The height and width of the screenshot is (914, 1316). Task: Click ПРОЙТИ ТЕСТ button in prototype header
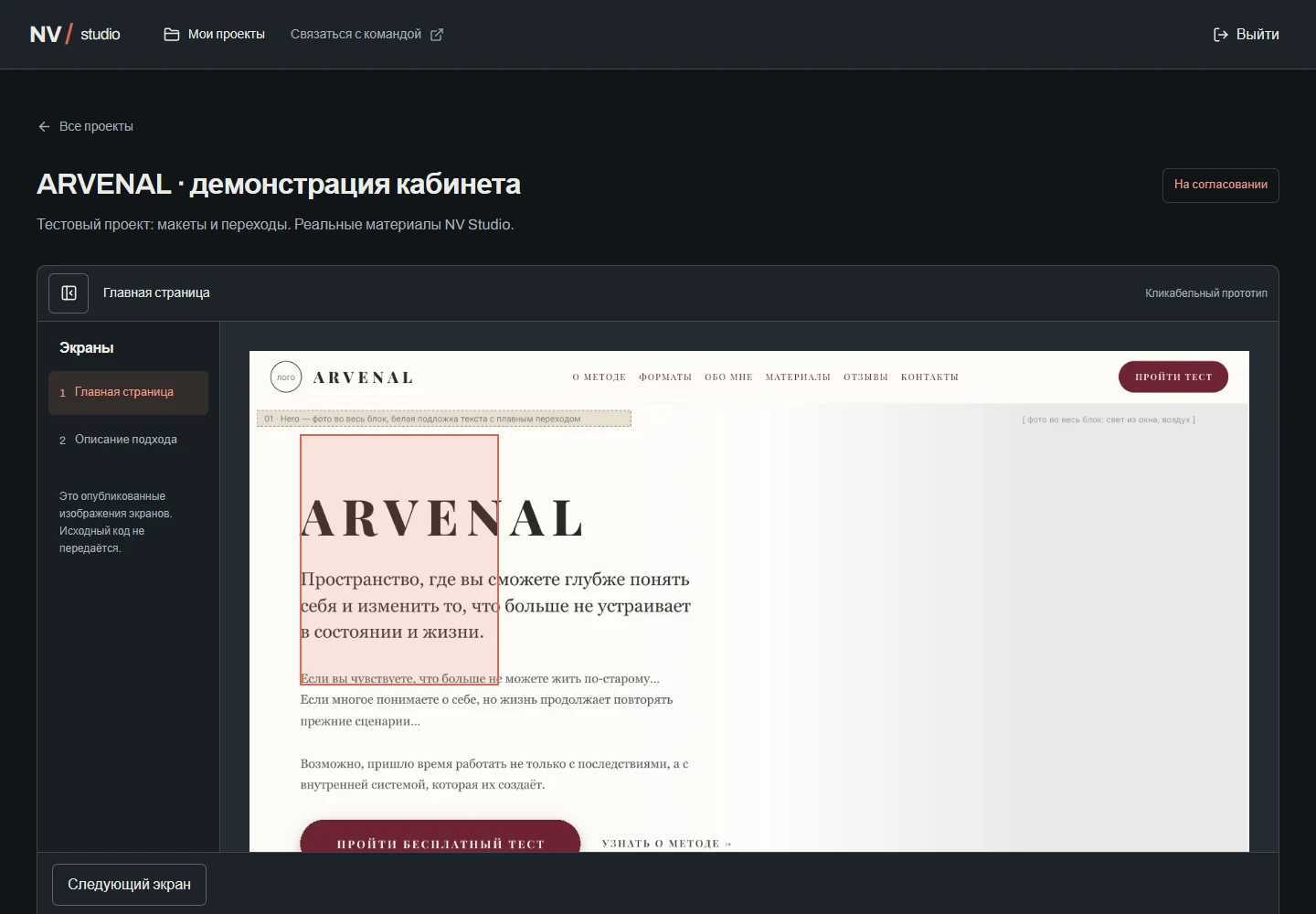tap(1173, 377)
